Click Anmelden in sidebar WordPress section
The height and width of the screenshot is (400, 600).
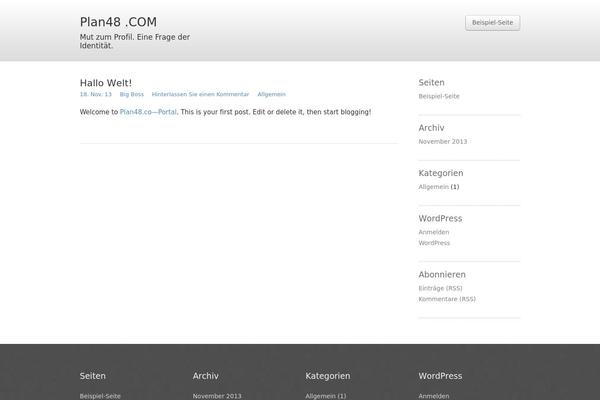[x=434, y=232]
